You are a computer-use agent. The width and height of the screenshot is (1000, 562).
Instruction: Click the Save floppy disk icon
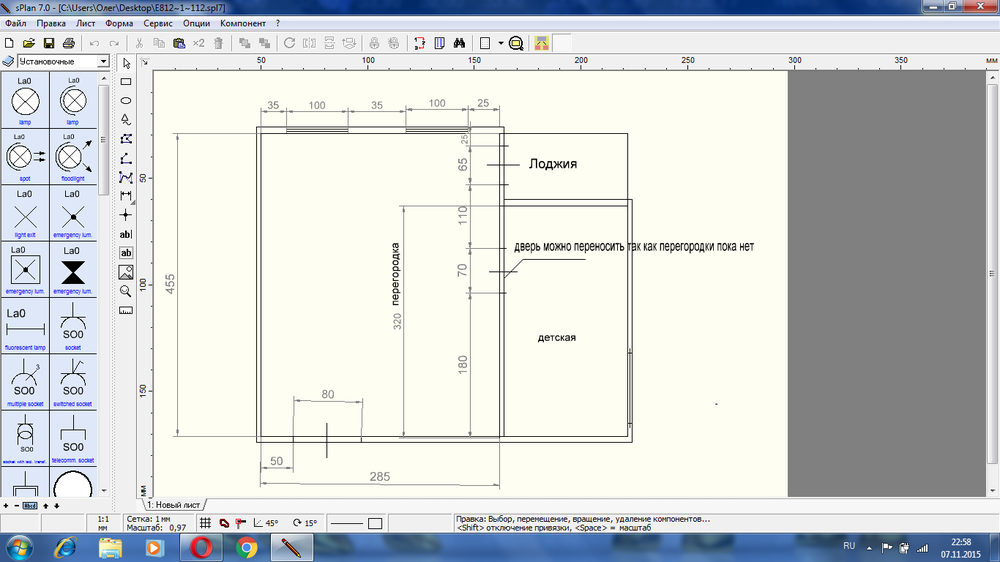coord(49,43)
